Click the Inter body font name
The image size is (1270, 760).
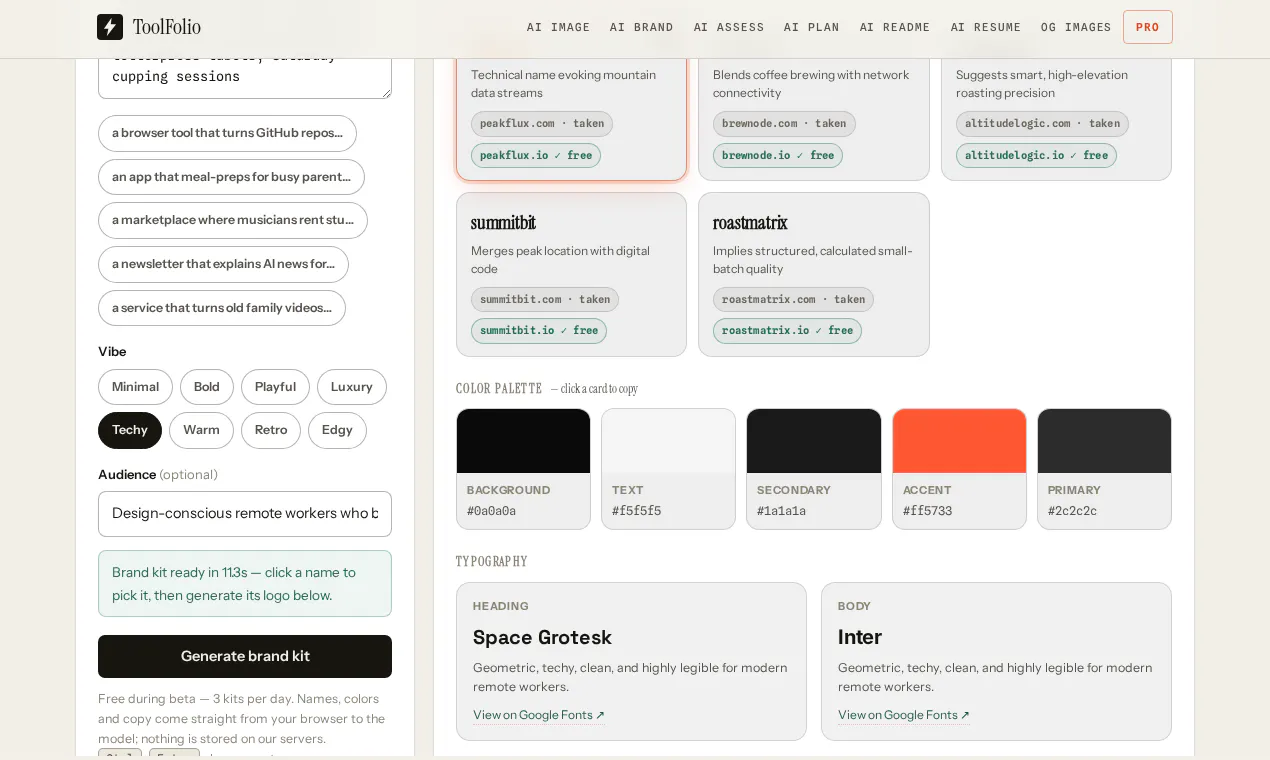(860, 637)
